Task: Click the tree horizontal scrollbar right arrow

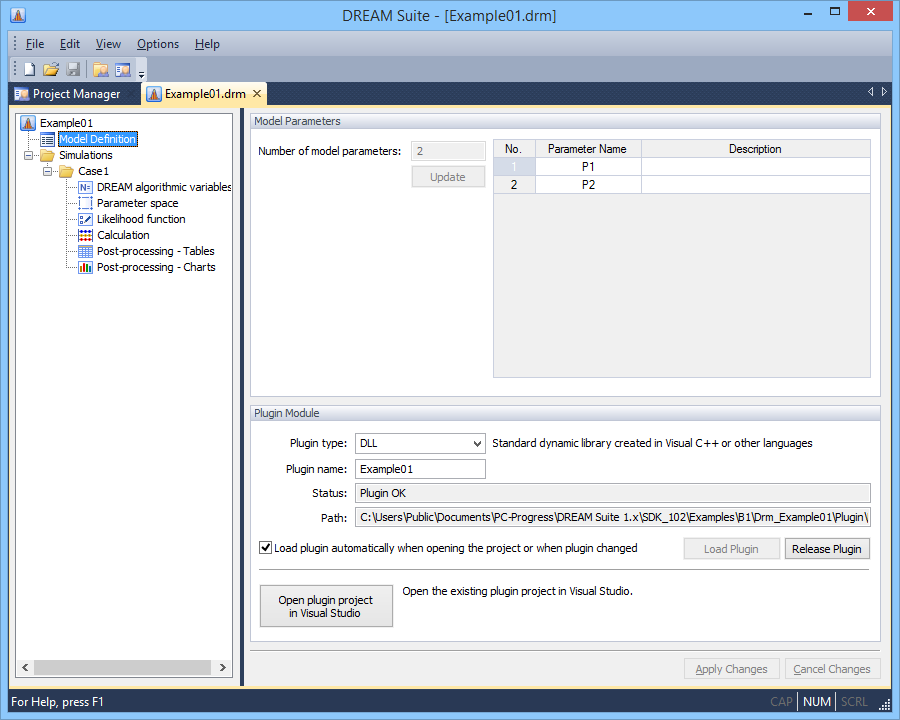Action: click(223, 667)
